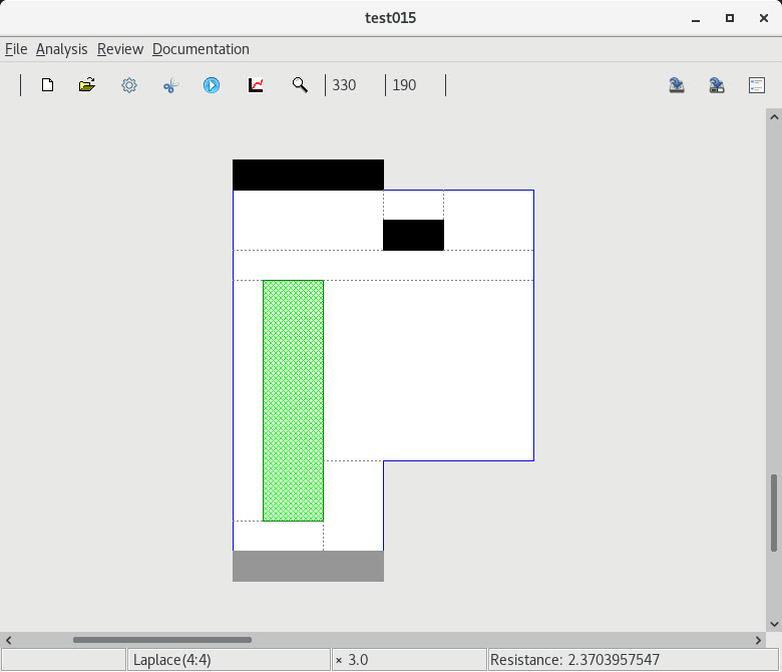Click the vertical scrollbar down arrow
Viewport: 782px width, 672px height.
click(774, 624)
